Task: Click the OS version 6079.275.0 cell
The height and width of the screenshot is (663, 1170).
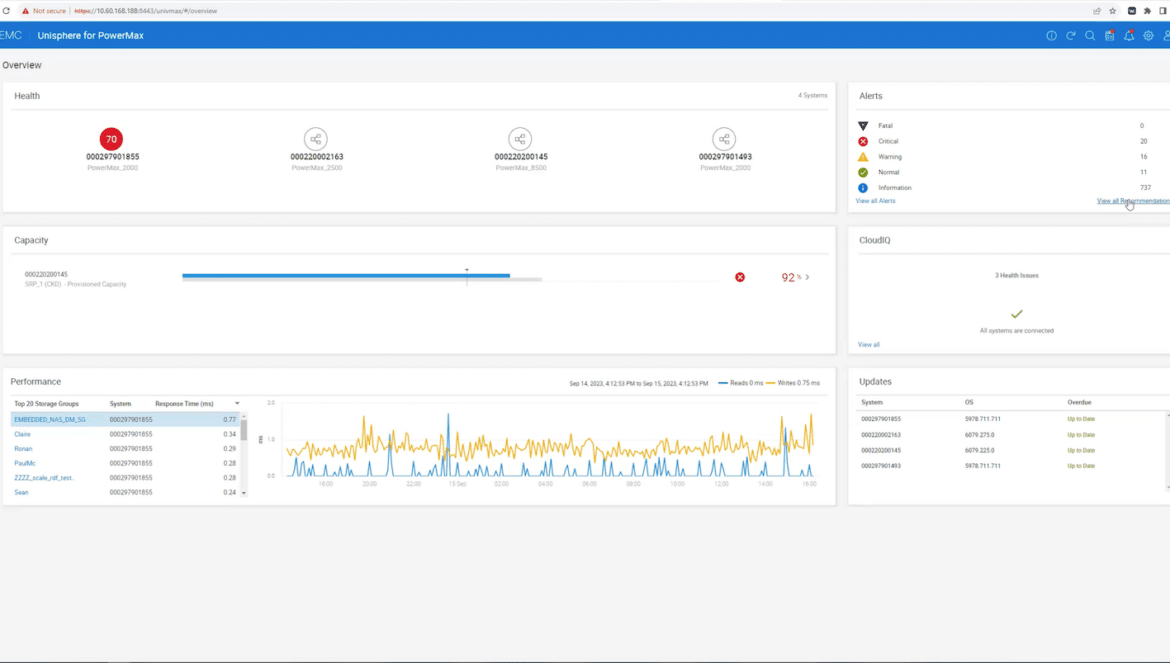Action: click(980, 435)
